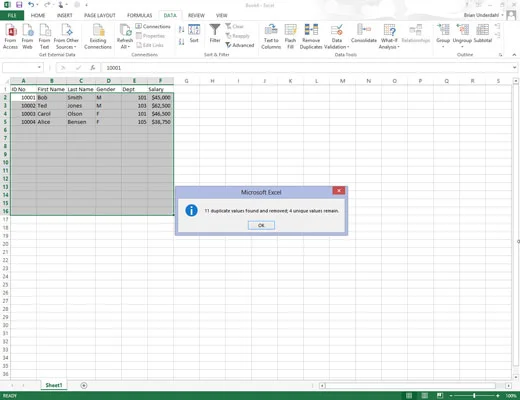520x400 pixels.
Task: Expand the From Other Sources dropdown
Action: [x=66, y=37]
